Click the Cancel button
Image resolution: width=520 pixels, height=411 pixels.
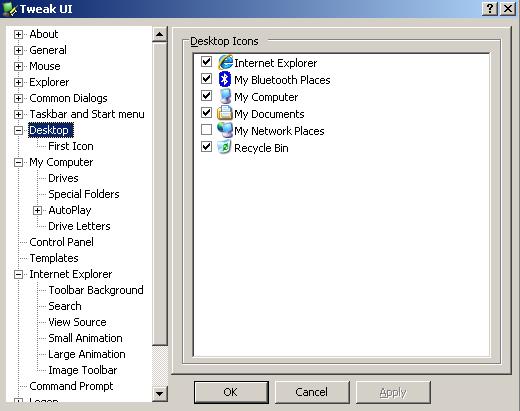pos(312,392)
